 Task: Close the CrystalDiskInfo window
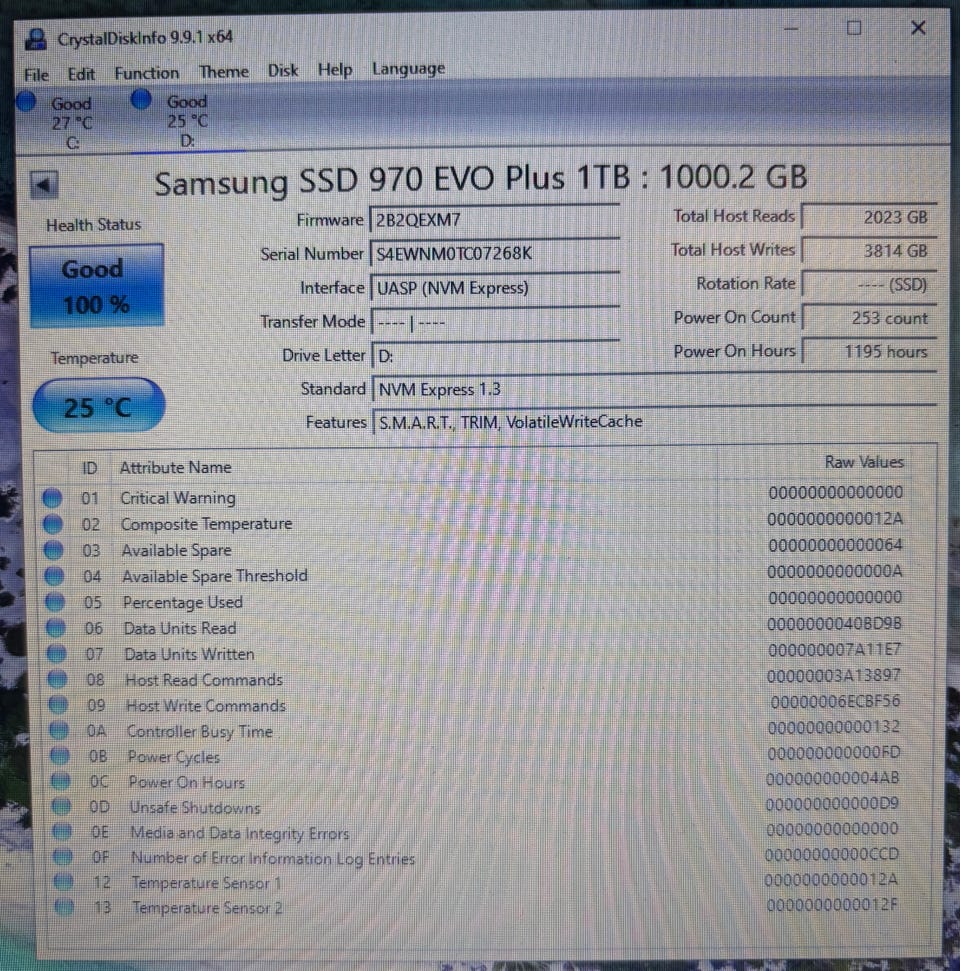(918, 28)
